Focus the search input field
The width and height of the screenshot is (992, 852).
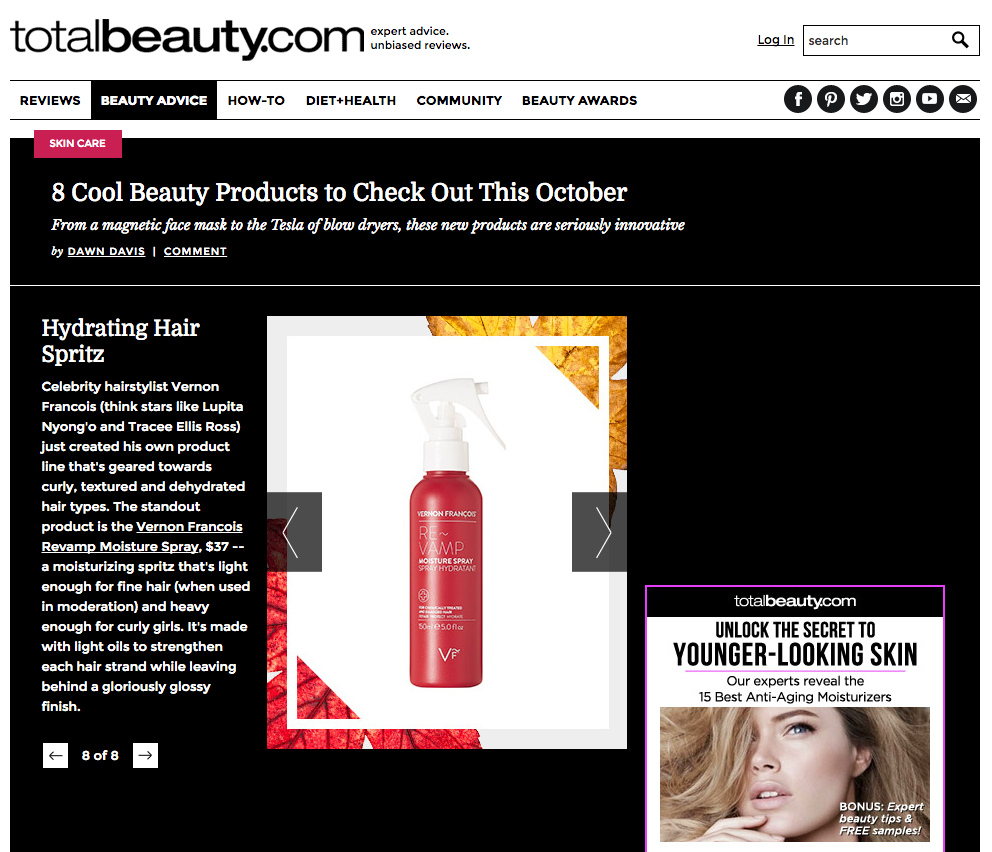pyautogui.click(x=876, y=40)
